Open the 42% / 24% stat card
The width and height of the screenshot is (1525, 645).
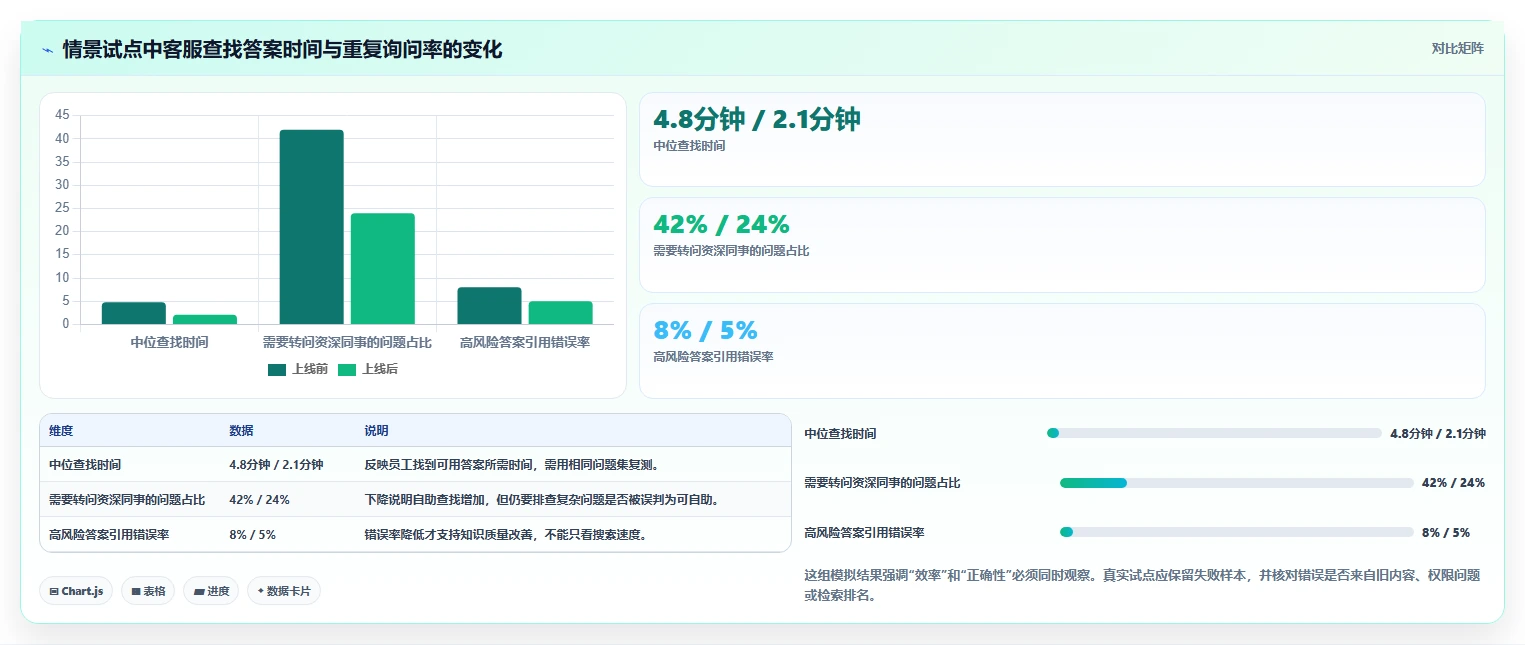[1062, 245]
